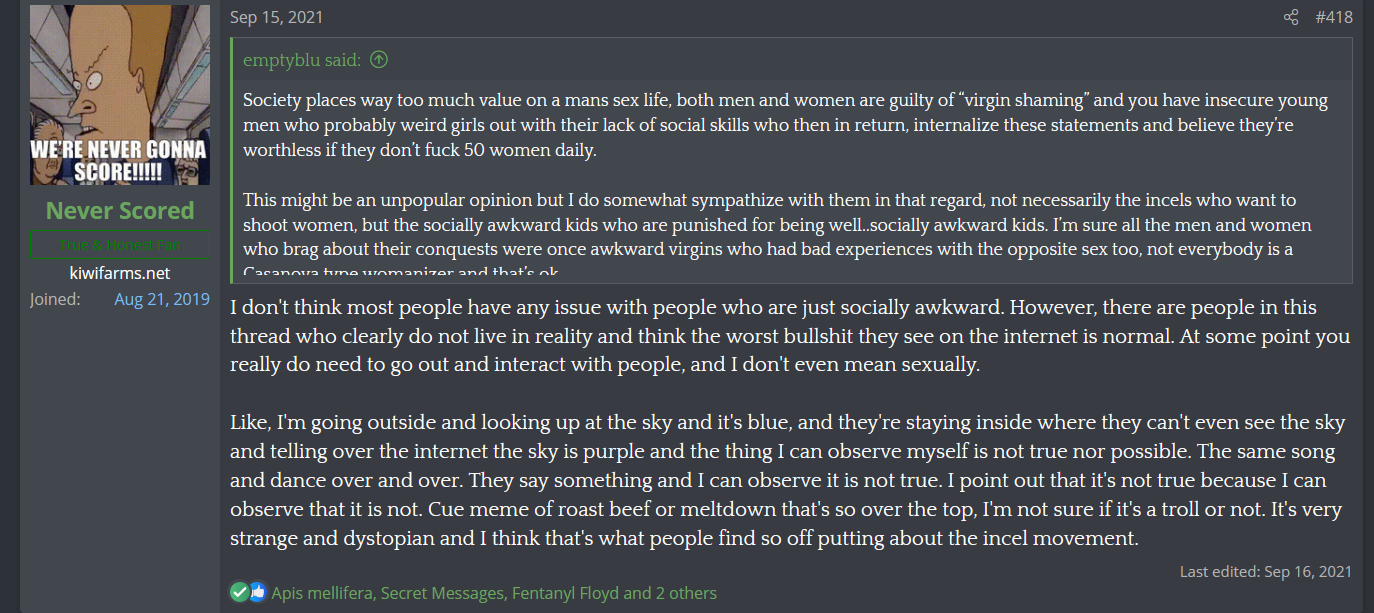Click the Sep 15, 2021 post timestamp
Image resolution: width=1374 pixels, height=613 pixels.
click(276, 17)
